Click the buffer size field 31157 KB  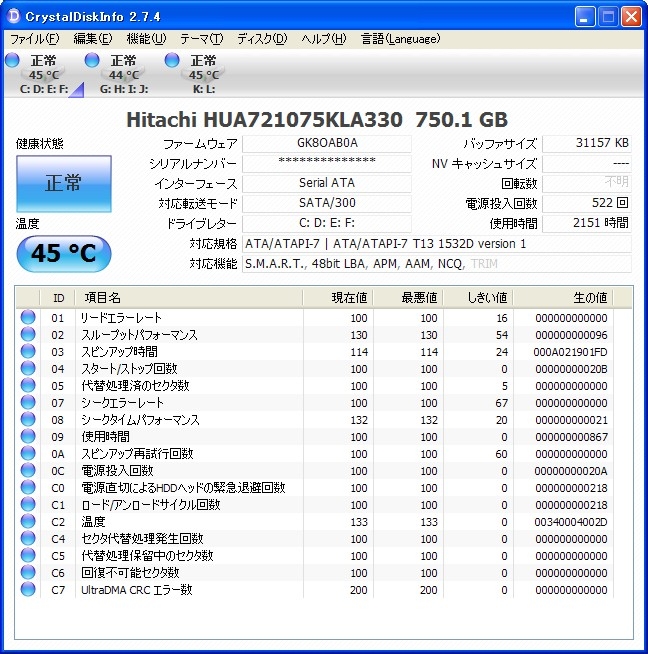587,143
